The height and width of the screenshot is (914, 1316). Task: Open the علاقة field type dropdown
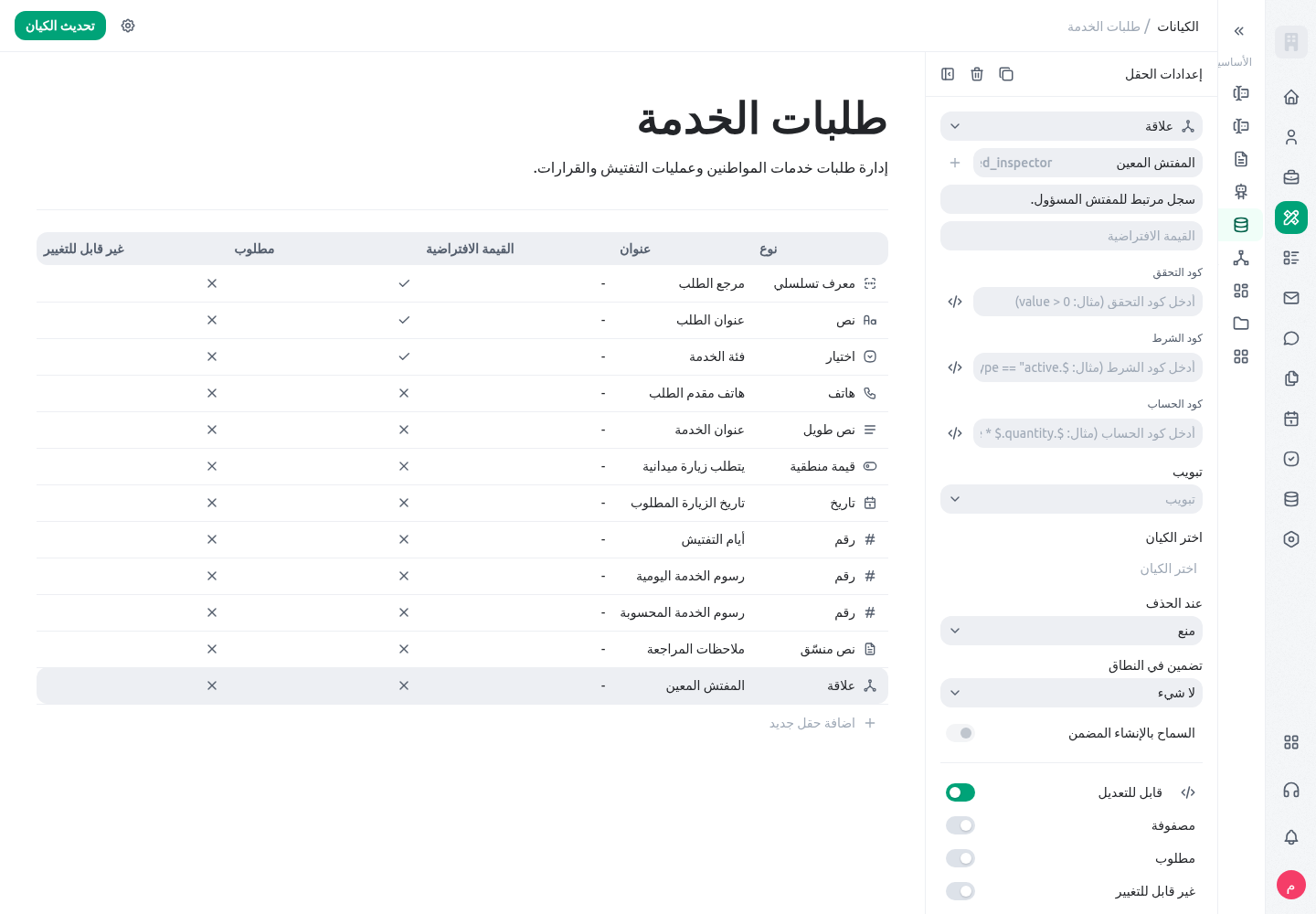1071,126
